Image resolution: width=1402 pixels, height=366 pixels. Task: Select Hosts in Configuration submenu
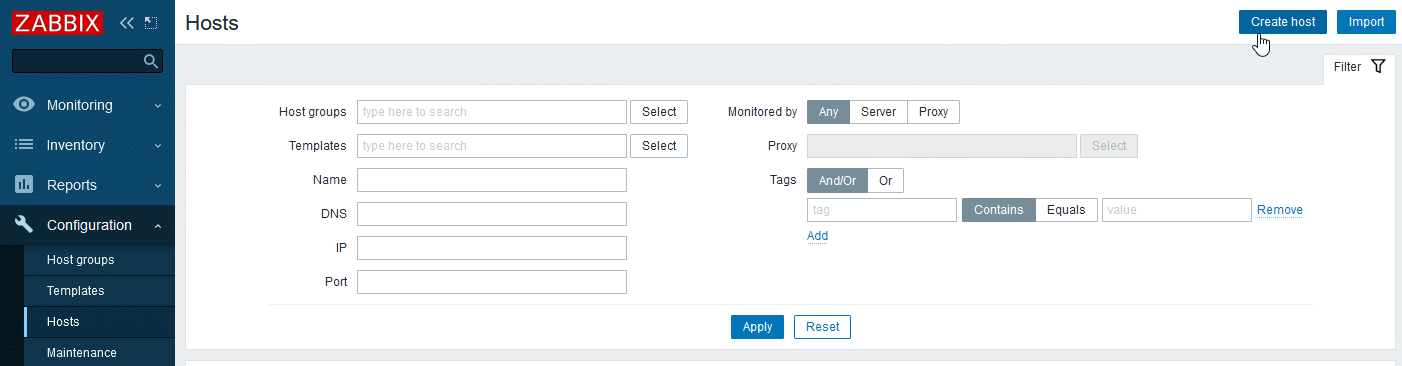[x=63, y=322]
